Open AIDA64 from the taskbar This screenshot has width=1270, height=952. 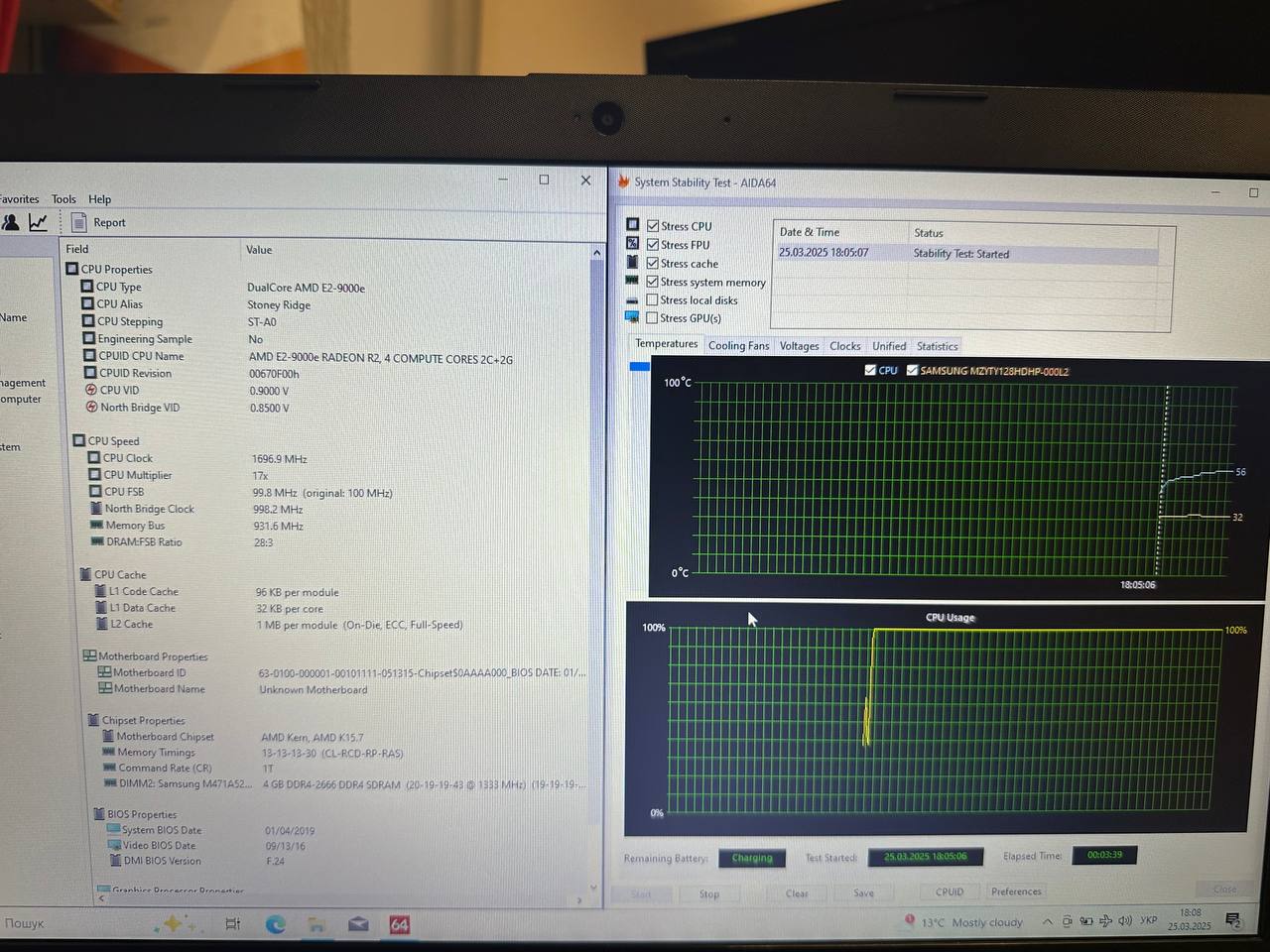coord(399,924)
